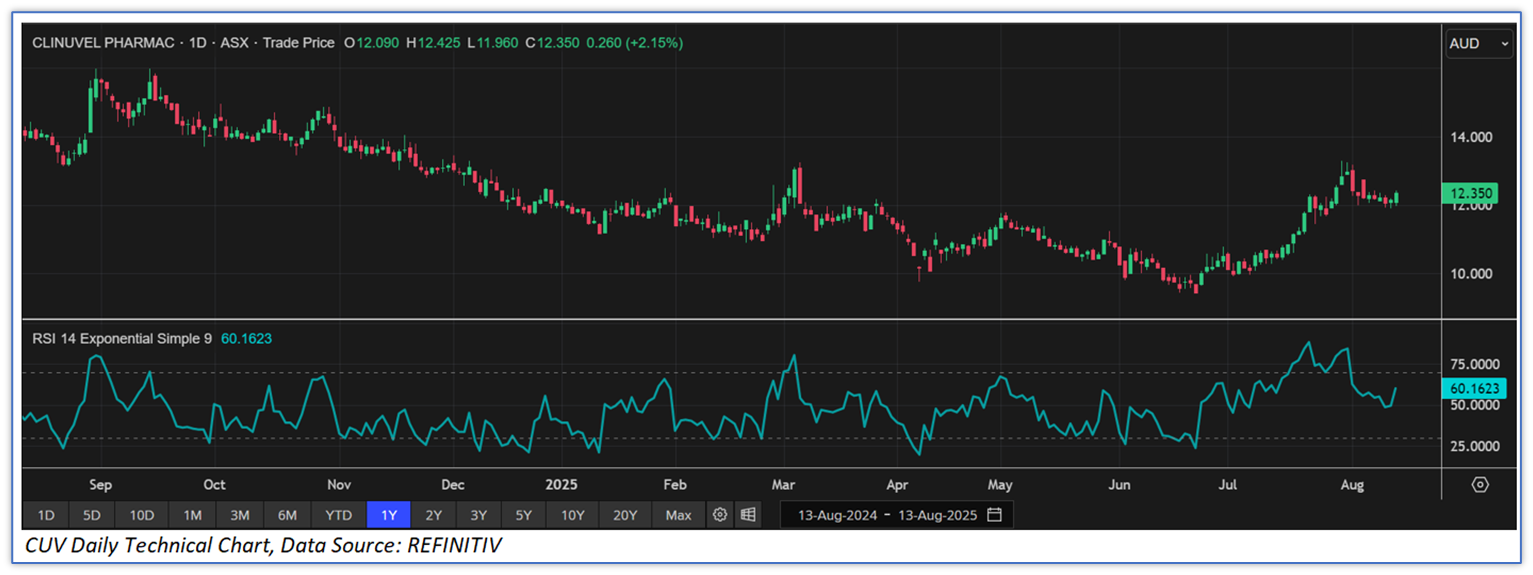Click the data table view icon

pos(748,515)
